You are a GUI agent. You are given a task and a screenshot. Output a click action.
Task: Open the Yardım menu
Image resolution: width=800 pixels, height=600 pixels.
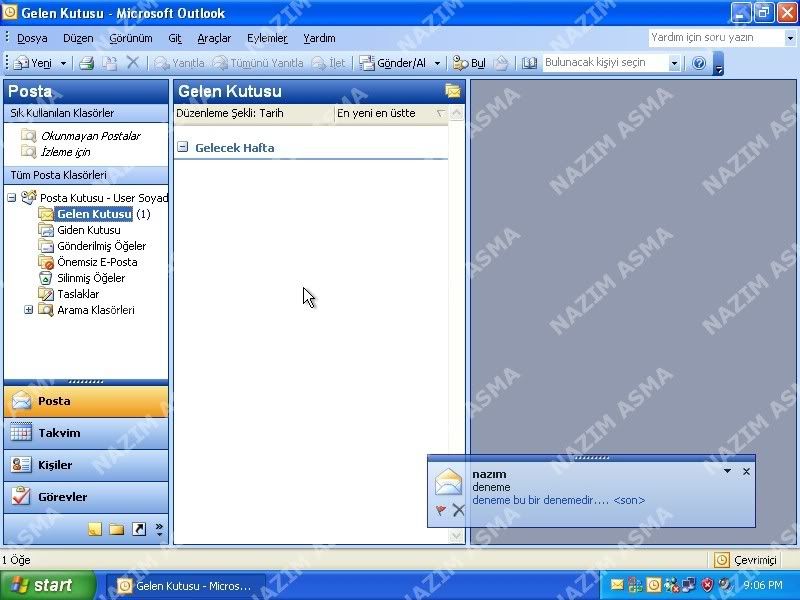319,38
